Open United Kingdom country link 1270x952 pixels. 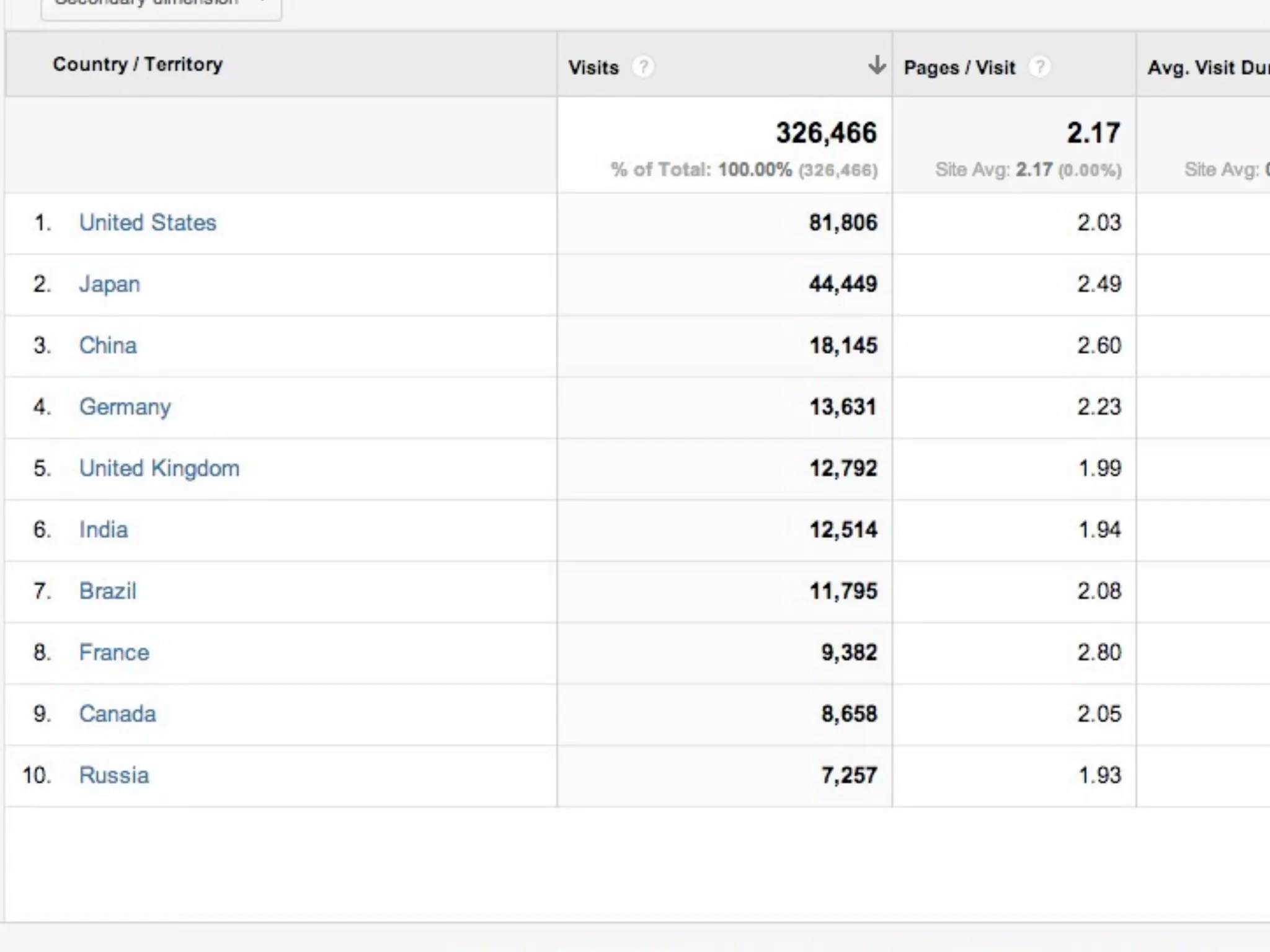159,468
